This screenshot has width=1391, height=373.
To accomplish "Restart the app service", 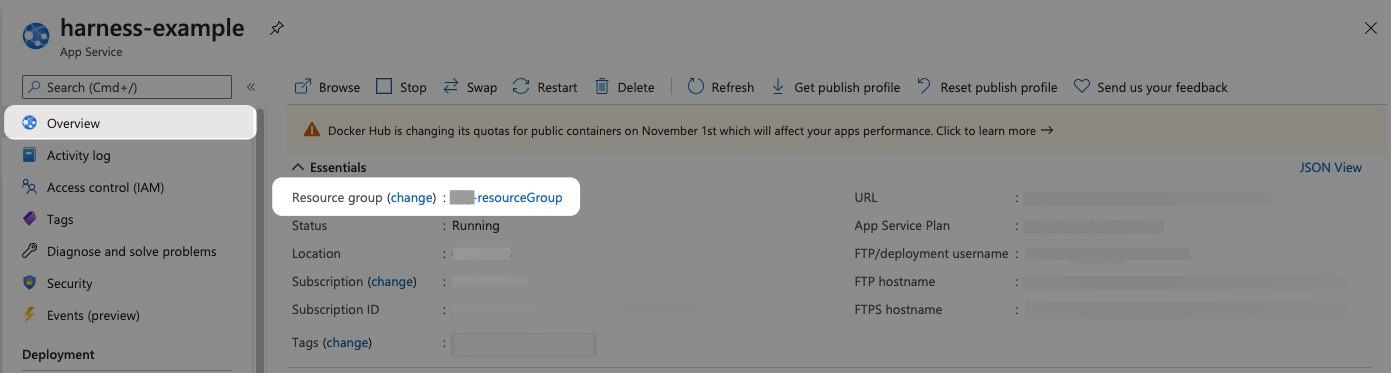I will coord(545,87).
